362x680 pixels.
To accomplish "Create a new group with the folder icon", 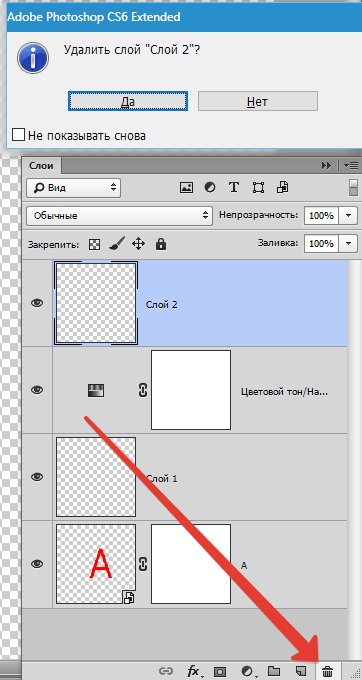I will click(x=274, y=671).
